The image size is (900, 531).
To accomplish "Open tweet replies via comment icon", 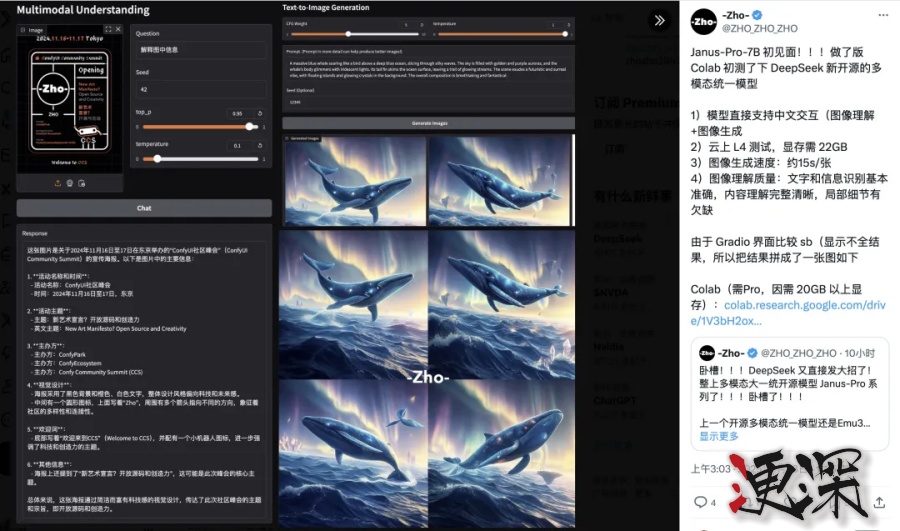I will [x=701, y=500].
